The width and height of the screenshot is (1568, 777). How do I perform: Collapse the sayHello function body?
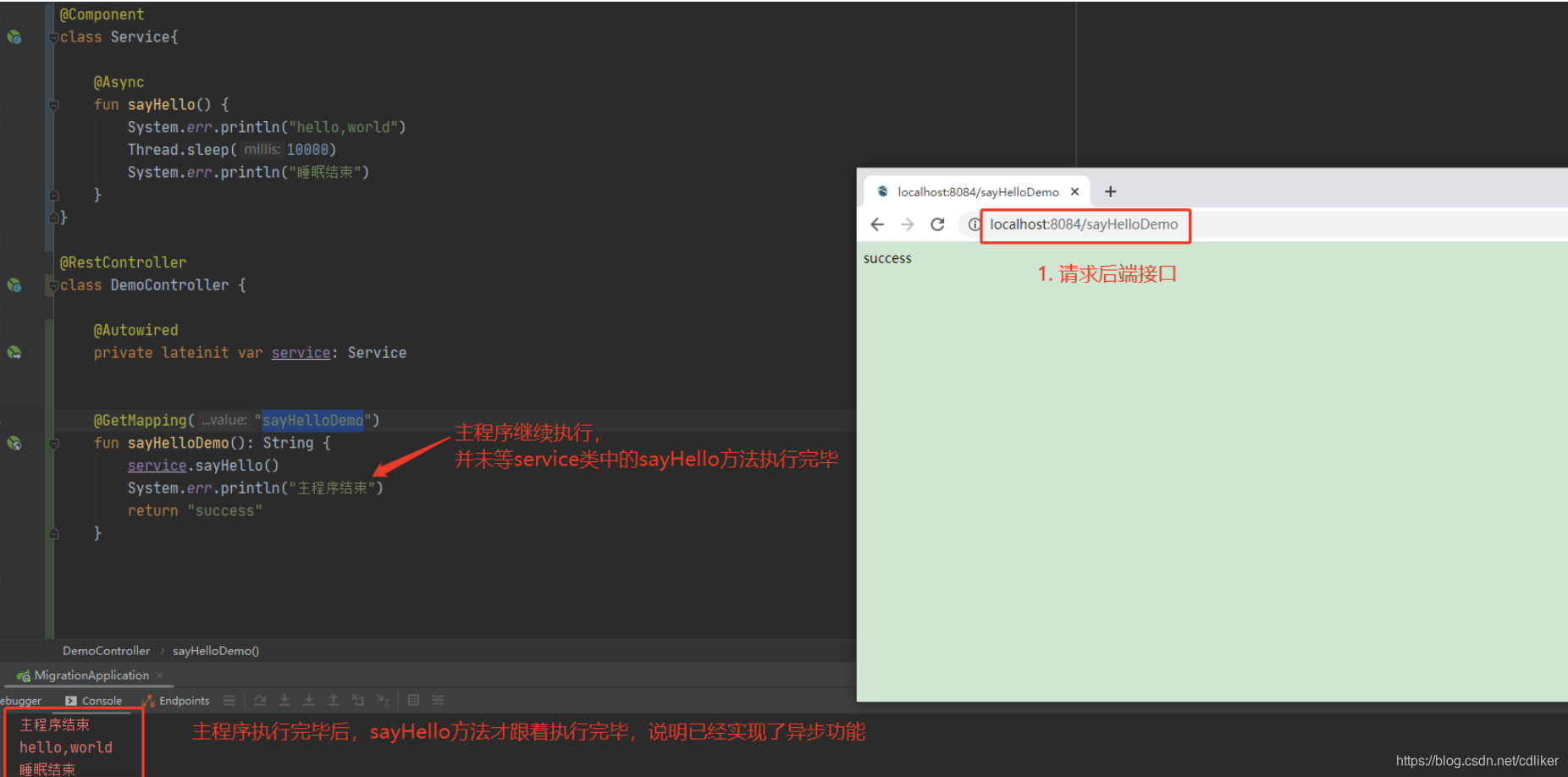coord(53,105)
